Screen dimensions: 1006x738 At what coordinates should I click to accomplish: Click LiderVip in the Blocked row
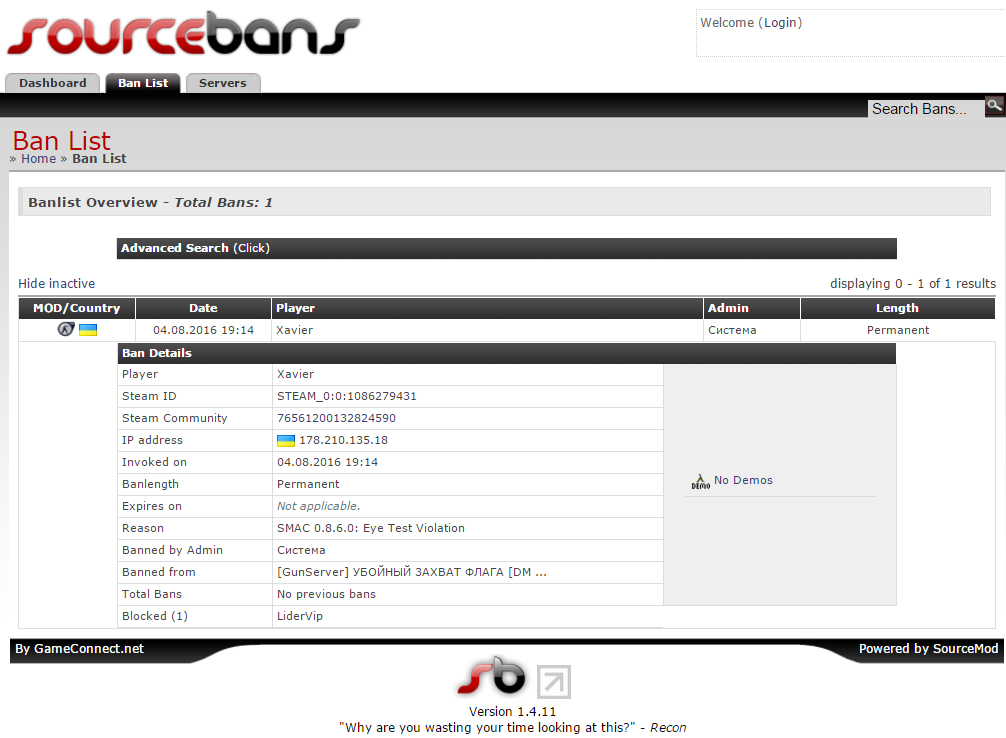(x=300, y=616)
